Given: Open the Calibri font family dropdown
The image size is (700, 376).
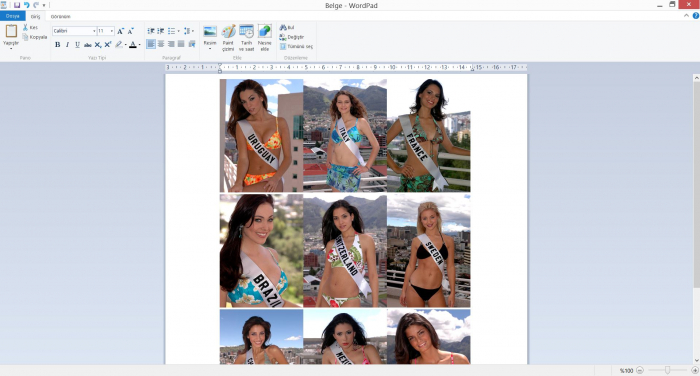Looking at the screenshot, I should tap(75, 31).
